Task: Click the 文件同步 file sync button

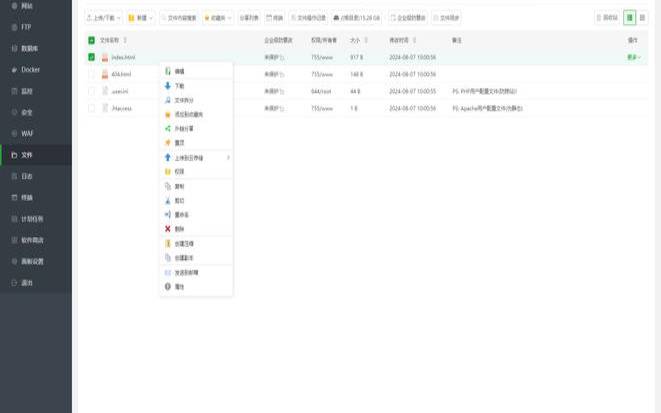Action: pyautogui.click(x=446, y=18)
